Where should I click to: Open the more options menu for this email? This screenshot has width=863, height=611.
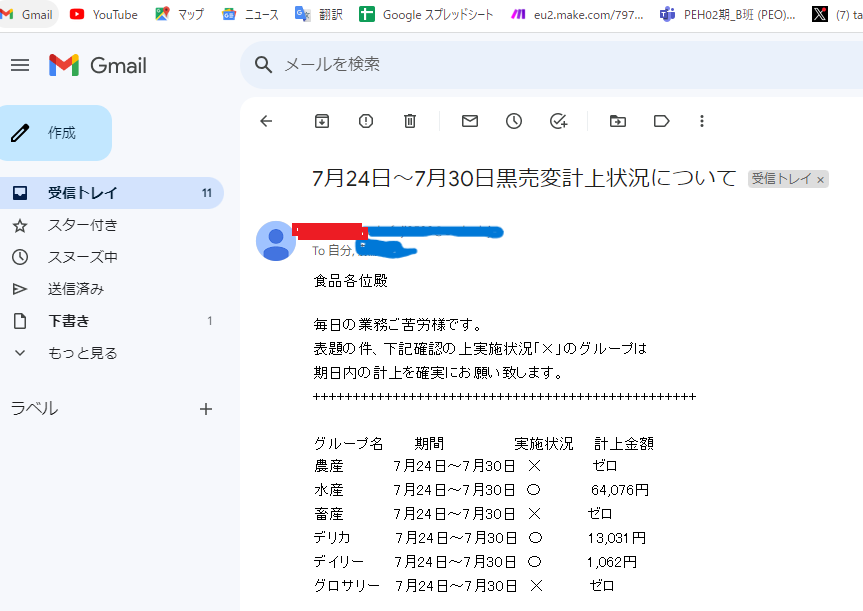(x=702, y=120)
